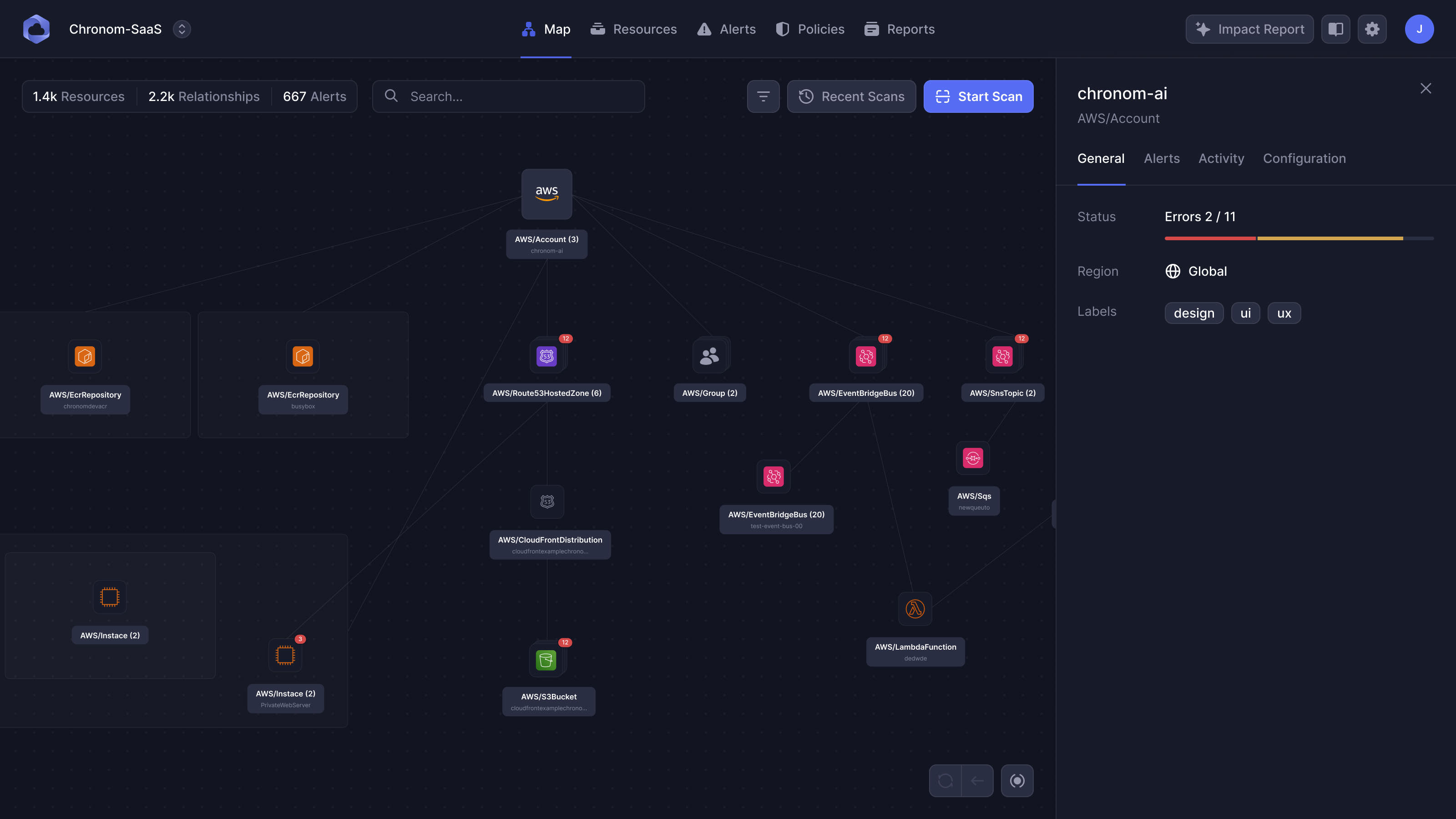Select the S3Bucket node icon
The height and width of the screenshot is (819, 1456).
tap(546, 660)
